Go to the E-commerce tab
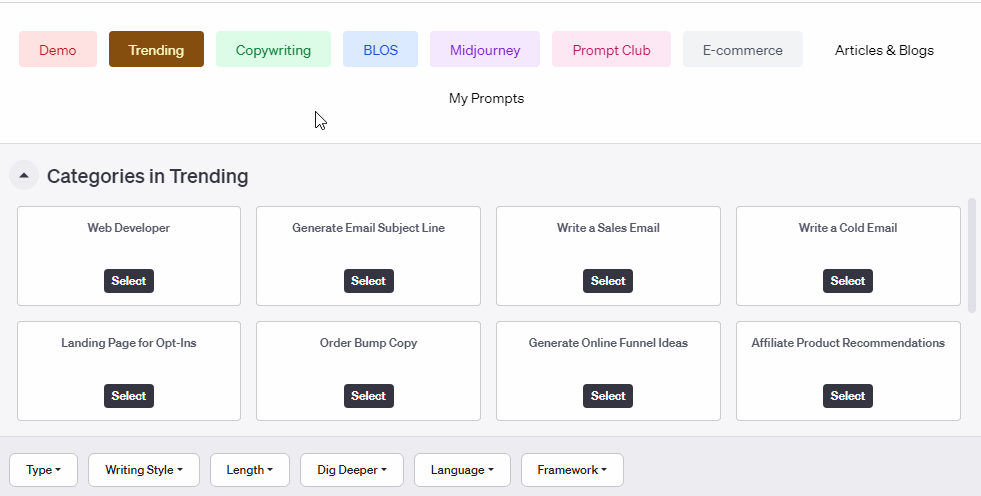The image size is (981, 496). [x=743, y=50]
